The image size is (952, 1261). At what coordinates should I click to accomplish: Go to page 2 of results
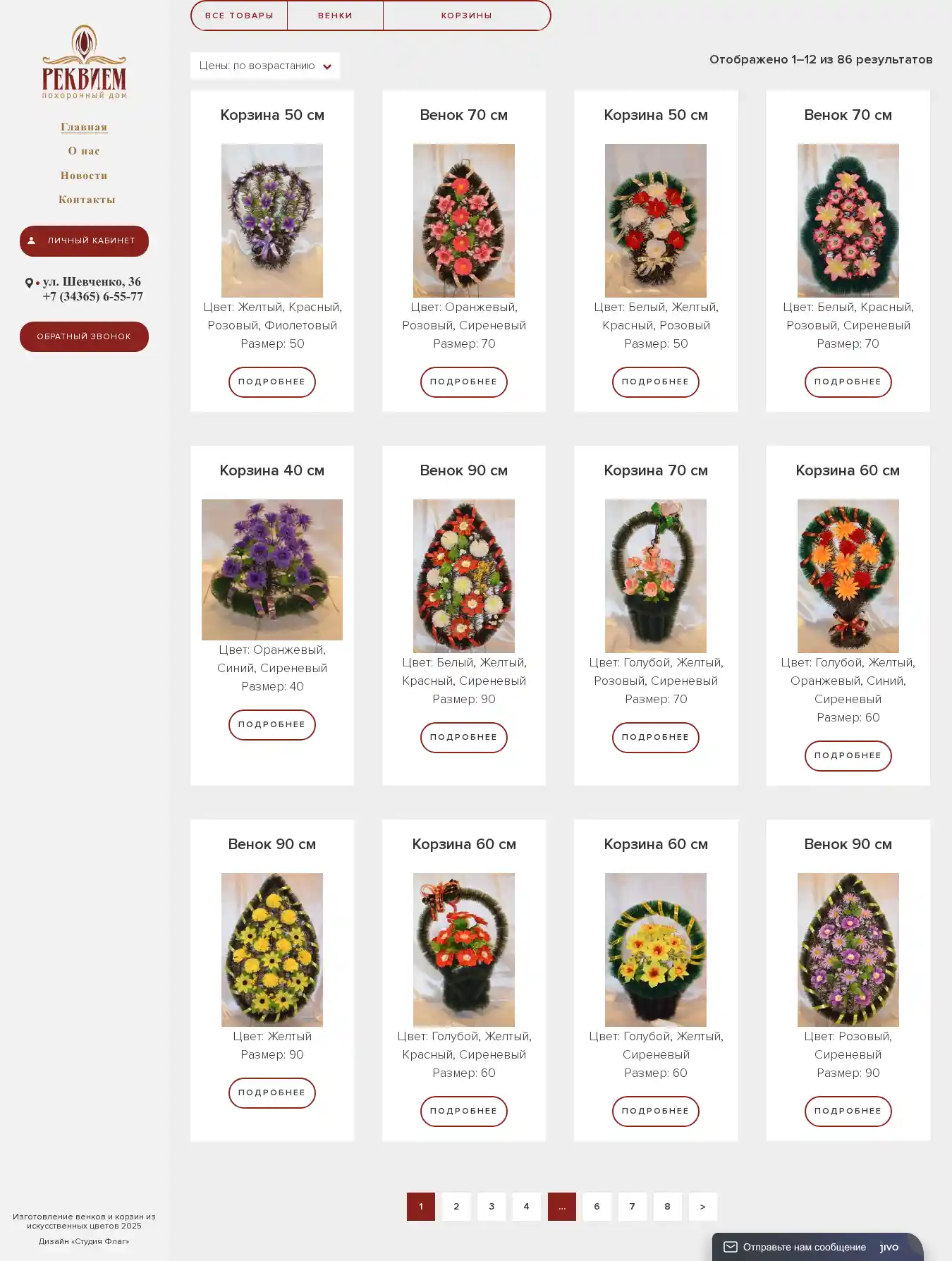[x=456, y=1207]
